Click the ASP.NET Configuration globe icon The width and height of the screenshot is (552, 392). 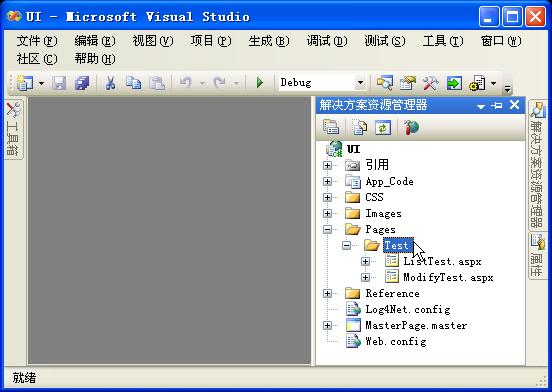[x=411, y=127]
